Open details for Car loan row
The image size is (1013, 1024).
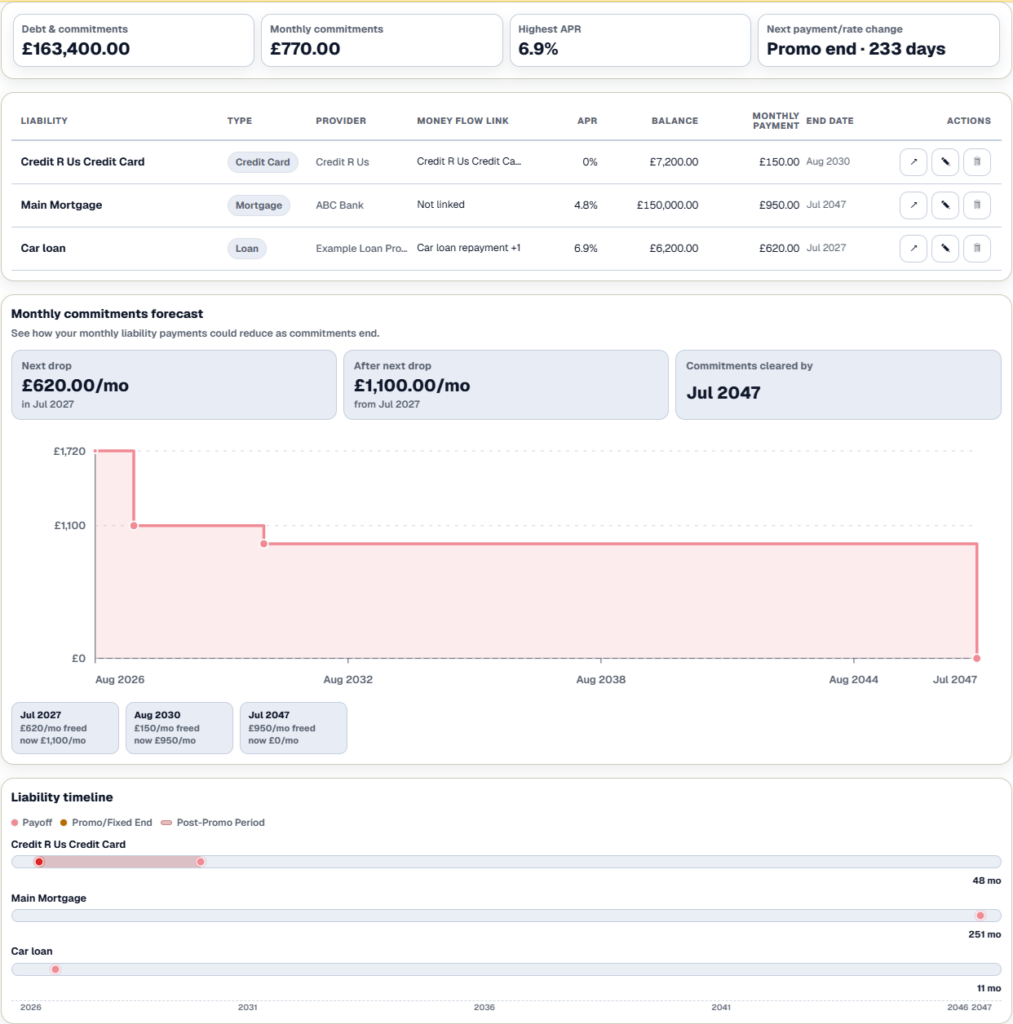[913, 248]
